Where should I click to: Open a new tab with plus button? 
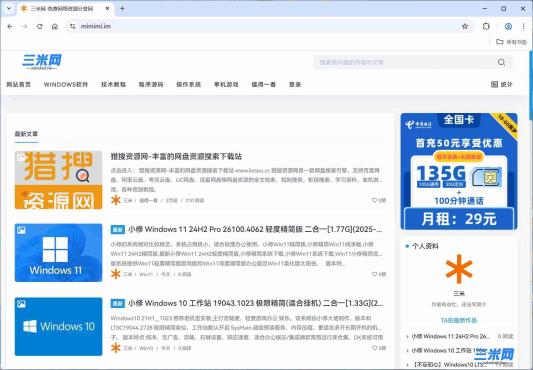pos(122,9)
